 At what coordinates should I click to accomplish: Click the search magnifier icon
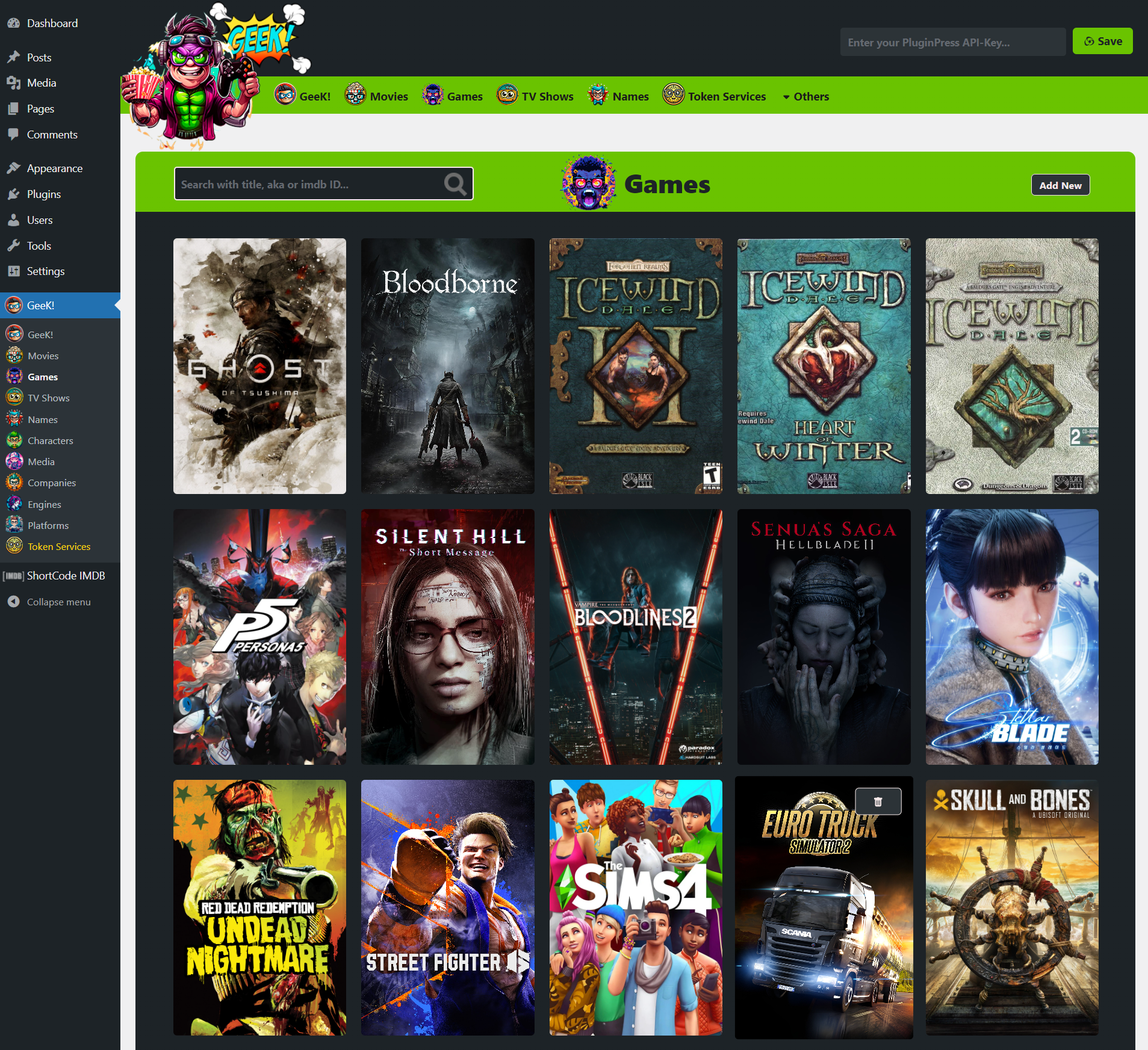(455, 184)
